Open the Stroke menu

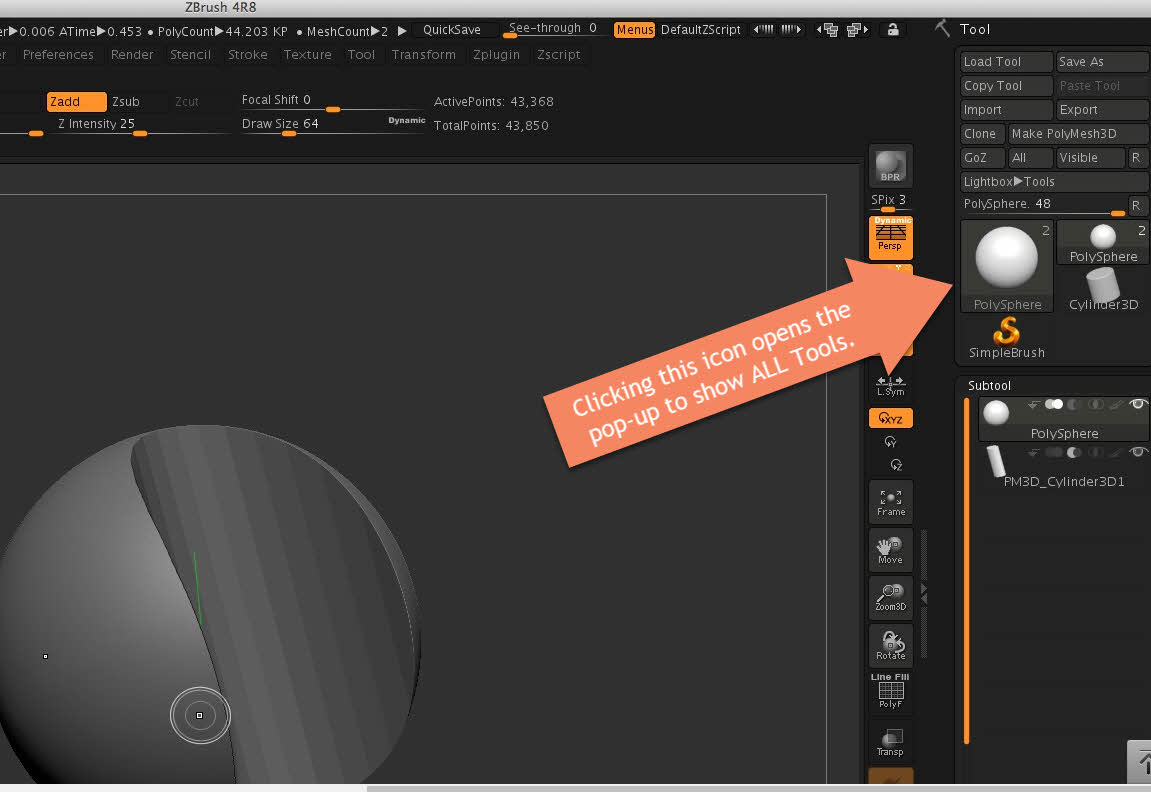(x=247, y=54)
